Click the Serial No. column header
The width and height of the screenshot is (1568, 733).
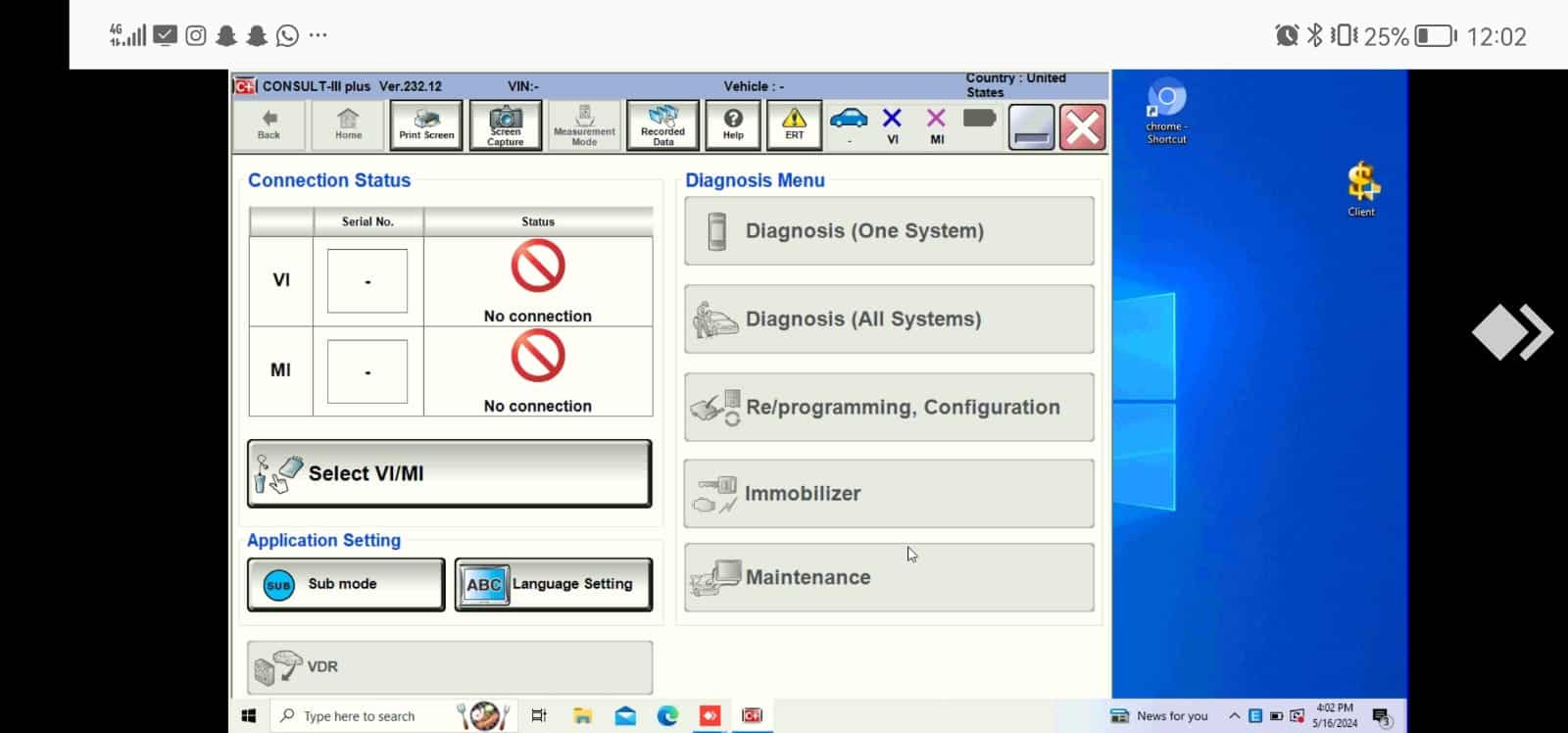coord(367,221)
